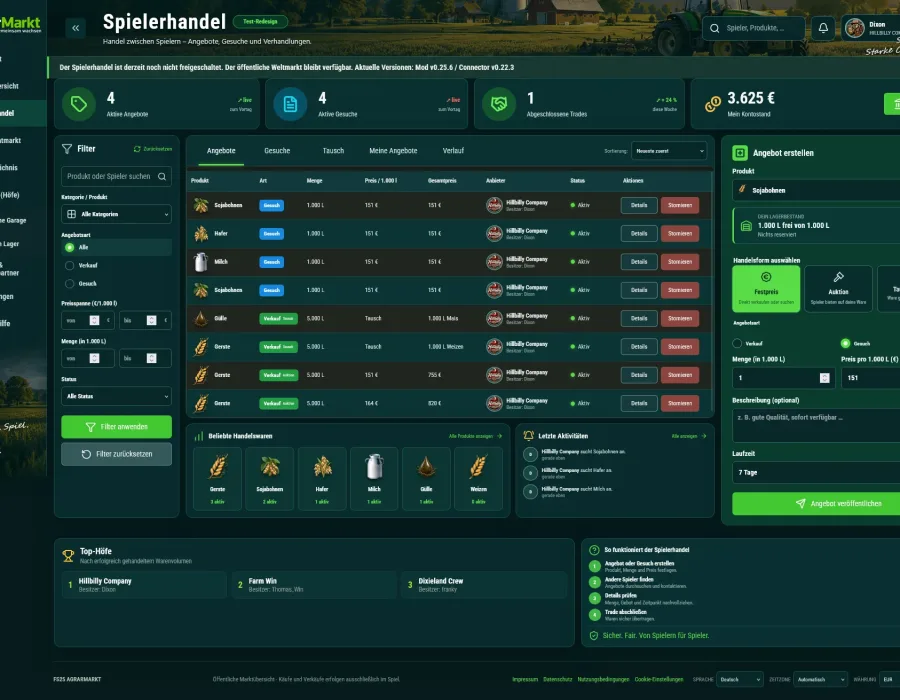900x700 pixels.
Task: Select the Milch card in Beliebte Handelswaren
Action: click(374, 479)
